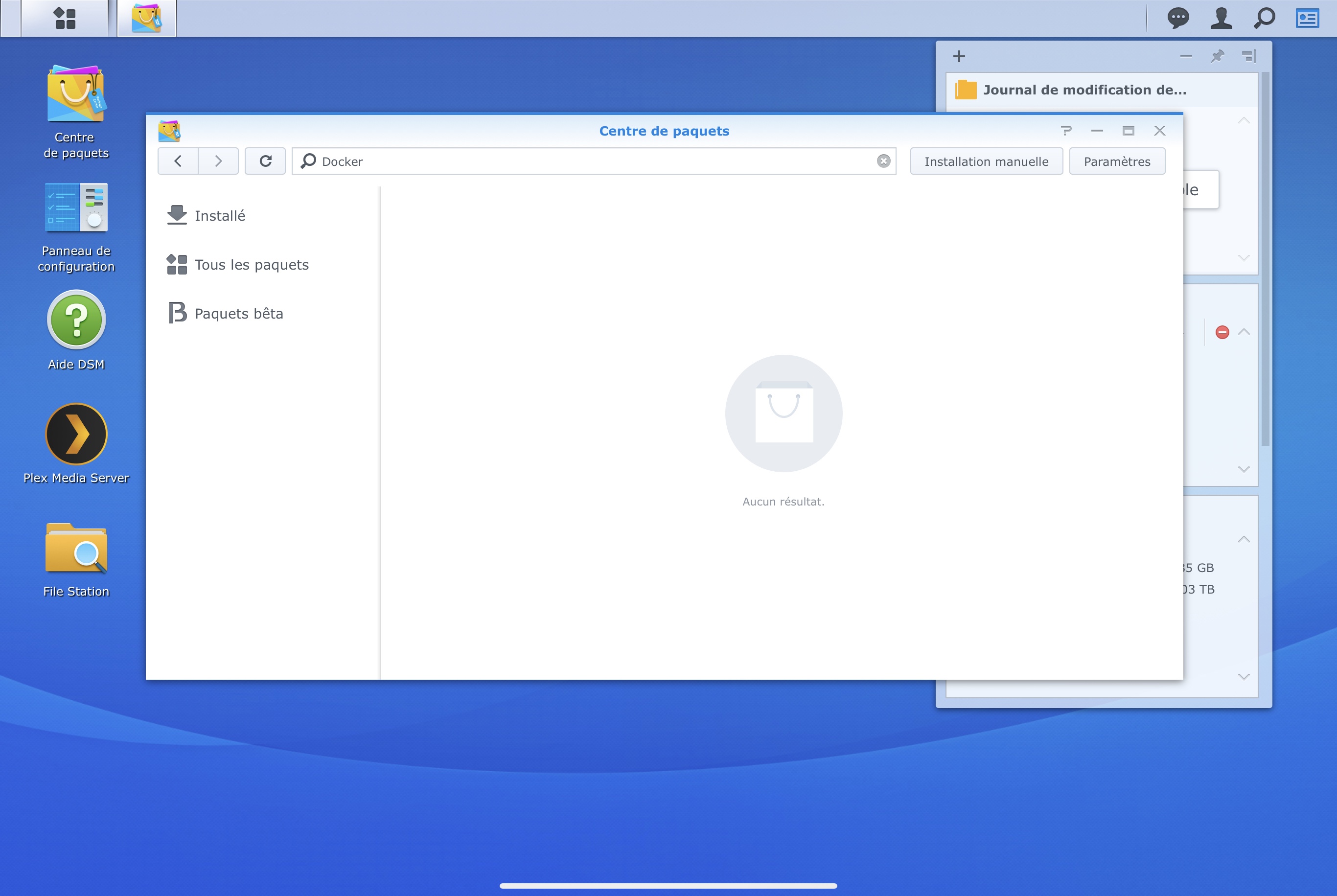This screenshot has width=1337, height=896.
Task: Expand the bottom chevron of storage widget
Action: tap(1244, 677)
